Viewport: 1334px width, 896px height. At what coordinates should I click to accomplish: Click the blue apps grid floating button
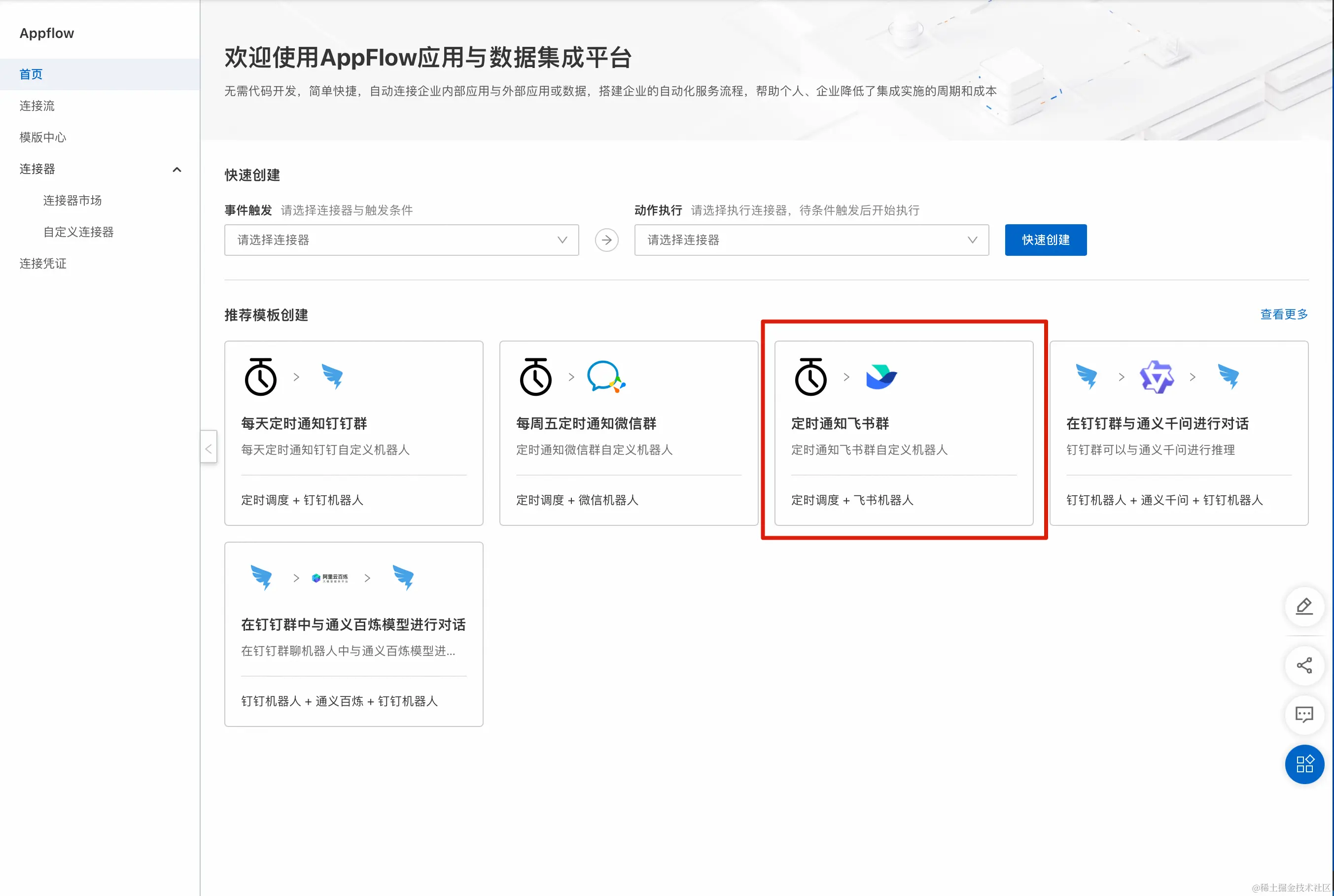click(1304, 764)
